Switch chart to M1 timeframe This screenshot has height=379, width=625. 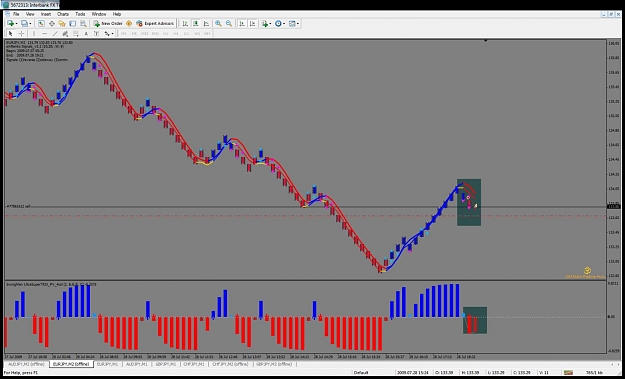(124, 33)
